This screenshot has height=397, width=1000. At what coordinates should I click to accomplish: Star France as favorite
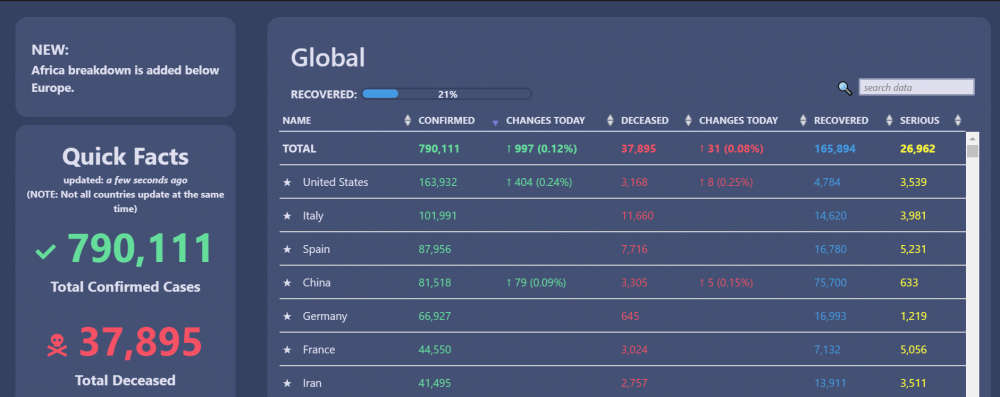click(x=287, y=350)
